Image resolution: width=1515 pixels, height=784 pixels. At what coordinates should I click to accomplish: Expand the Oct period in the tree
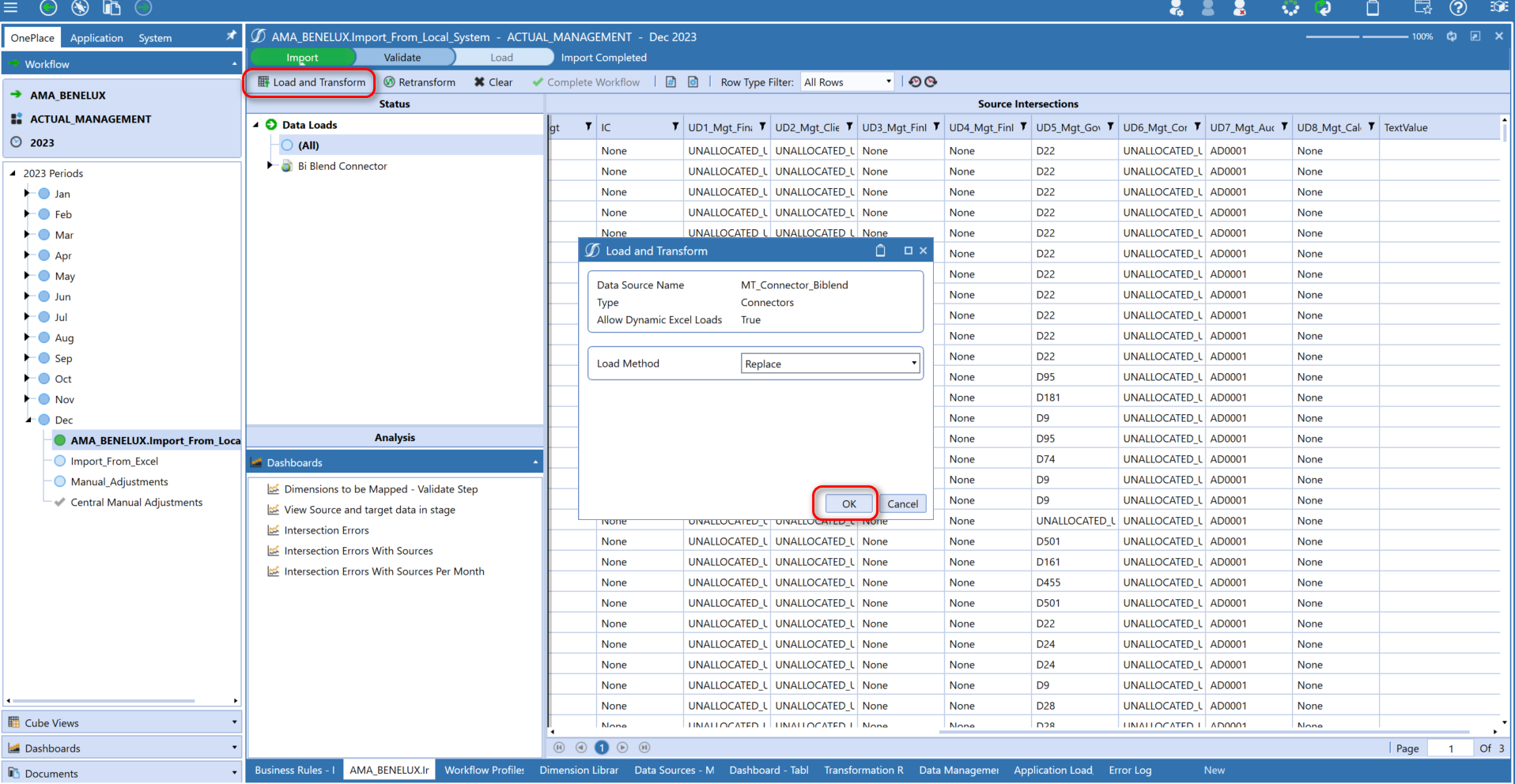click(26, 379)
